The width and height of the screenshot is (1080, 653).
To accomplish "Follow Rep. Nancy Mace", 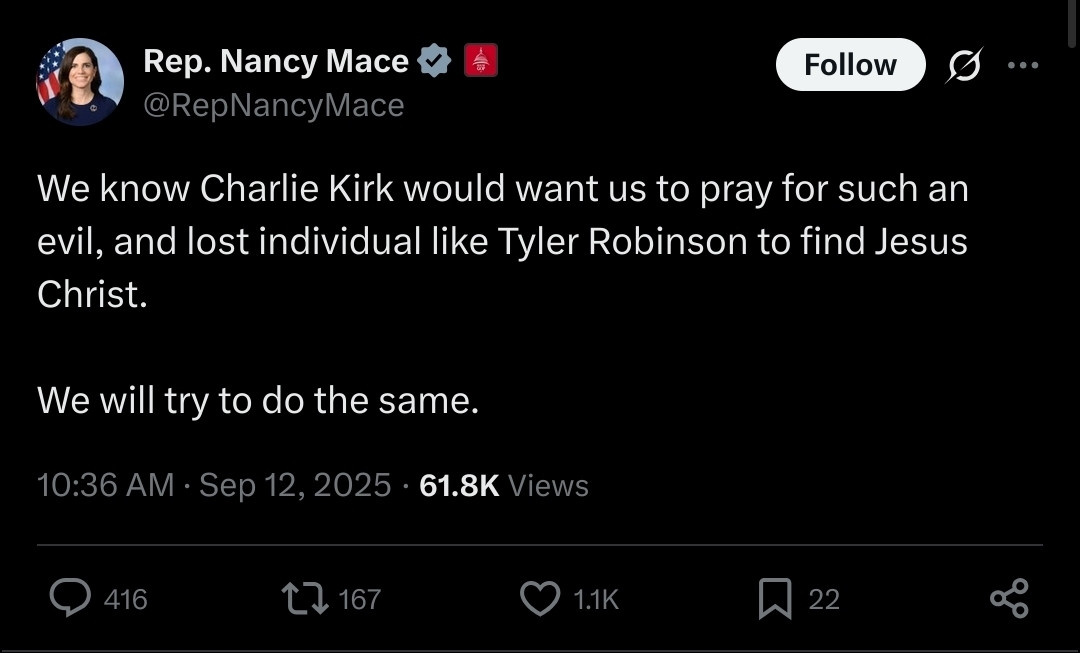I will 850,65.
